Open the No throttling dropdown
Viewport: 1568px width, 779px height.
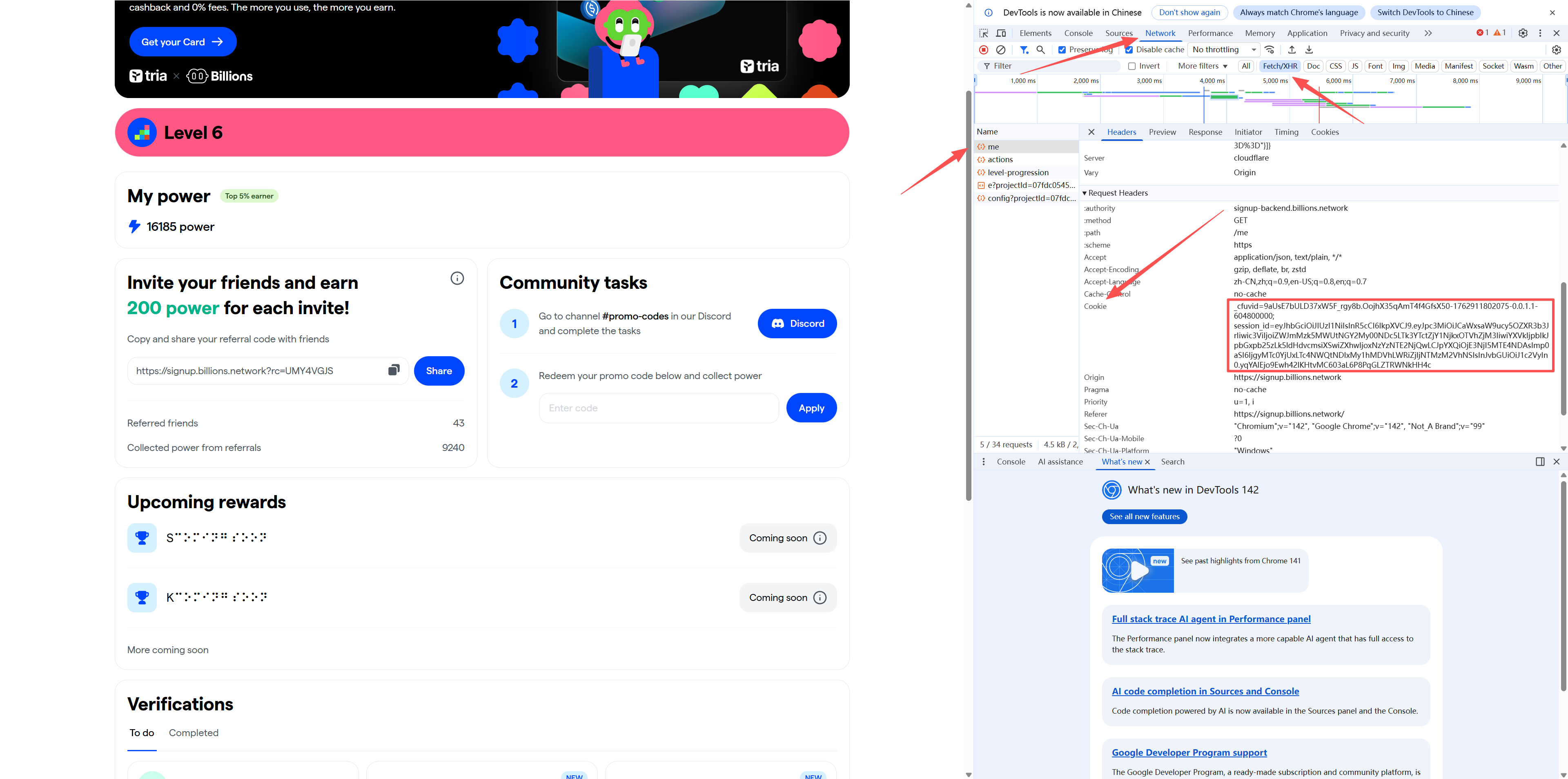[1224, 50]
